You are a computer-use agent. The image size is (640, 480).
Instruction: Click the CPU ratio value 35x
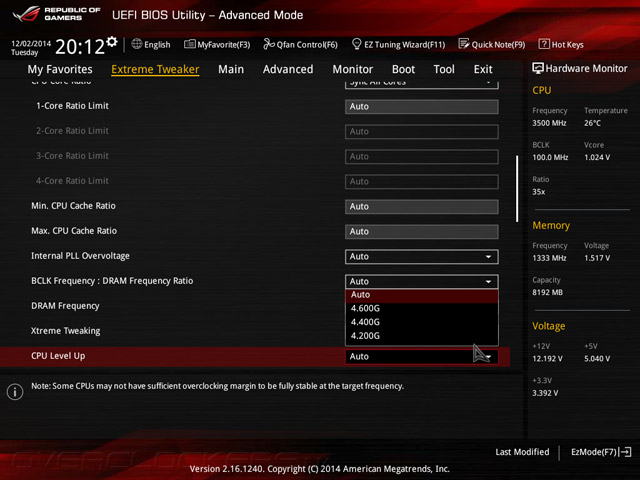[538, 192]
